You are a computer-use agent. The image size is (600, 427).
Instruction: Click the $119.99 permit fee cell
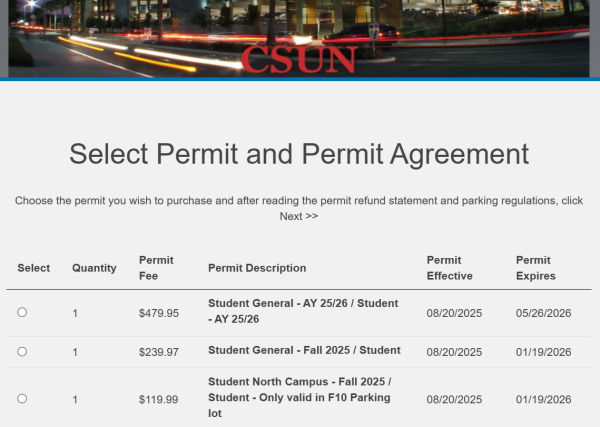click(x=159, y=399)
